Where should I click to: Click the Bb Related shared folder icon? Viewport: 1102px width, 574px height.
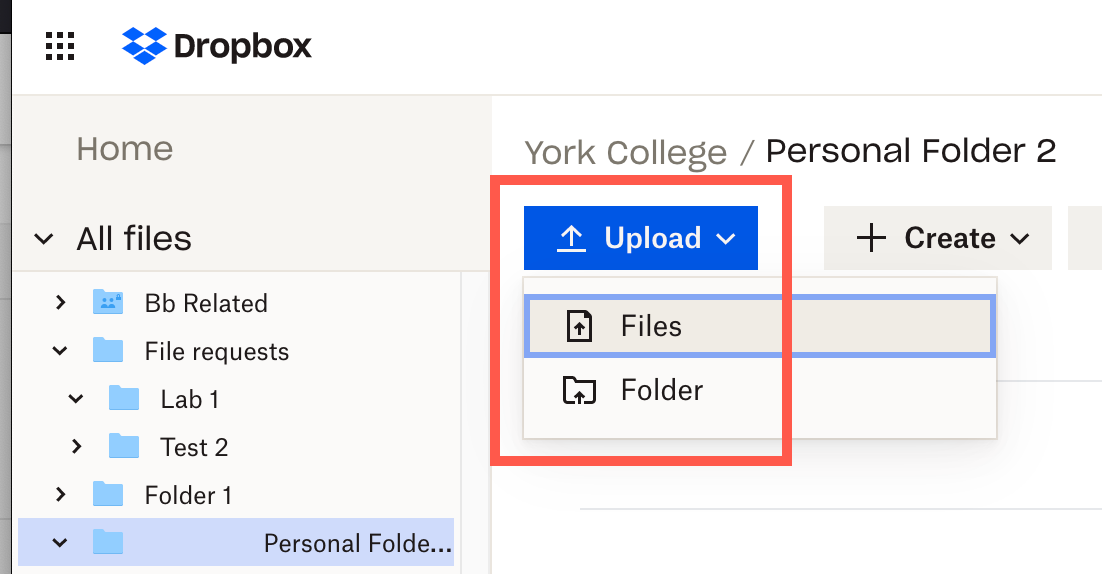pos(108,302)
